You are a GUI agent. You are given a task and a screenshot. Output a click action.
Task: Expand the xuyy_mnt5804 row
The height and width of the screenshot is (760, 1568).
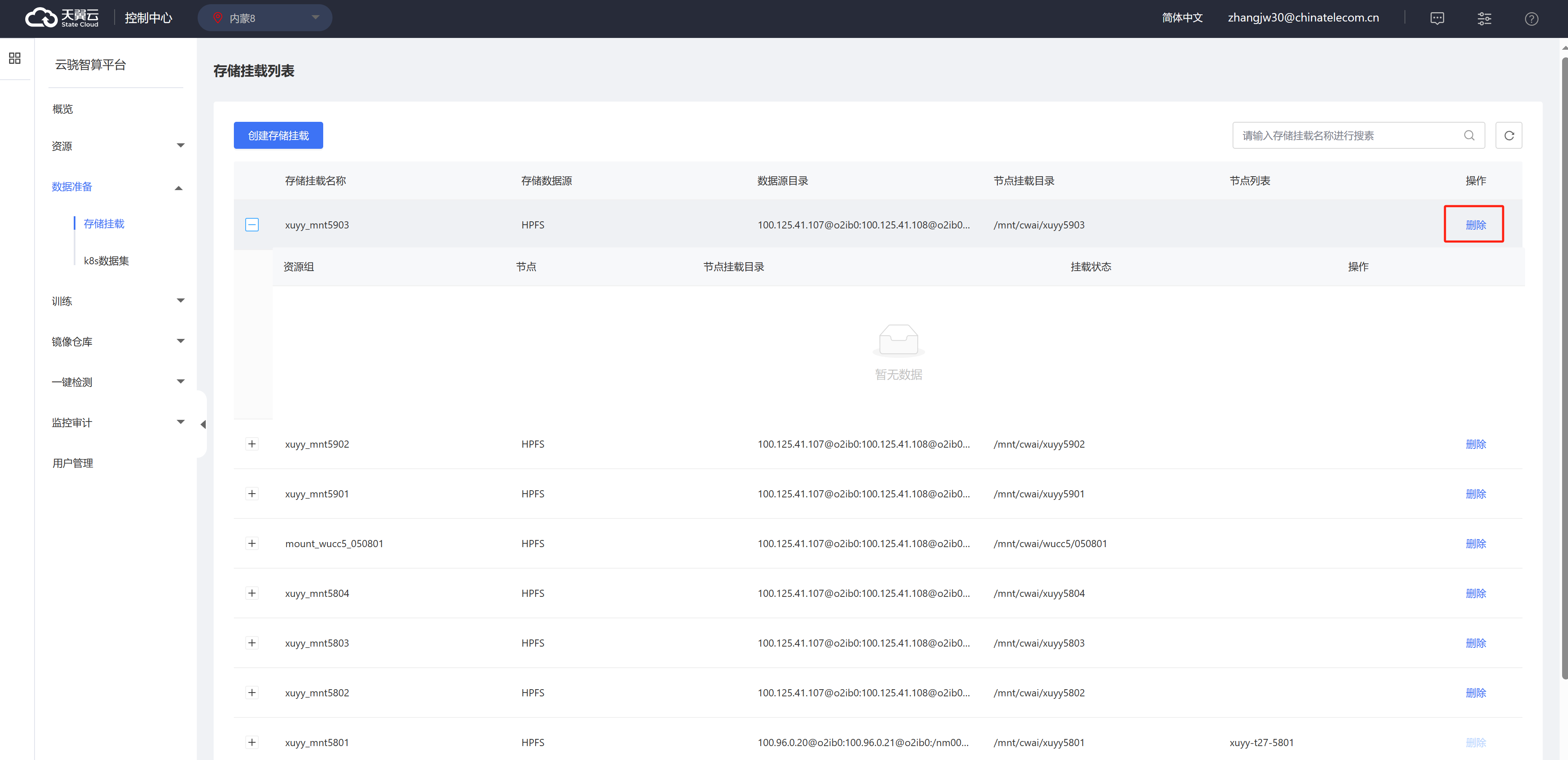point(252,593)
